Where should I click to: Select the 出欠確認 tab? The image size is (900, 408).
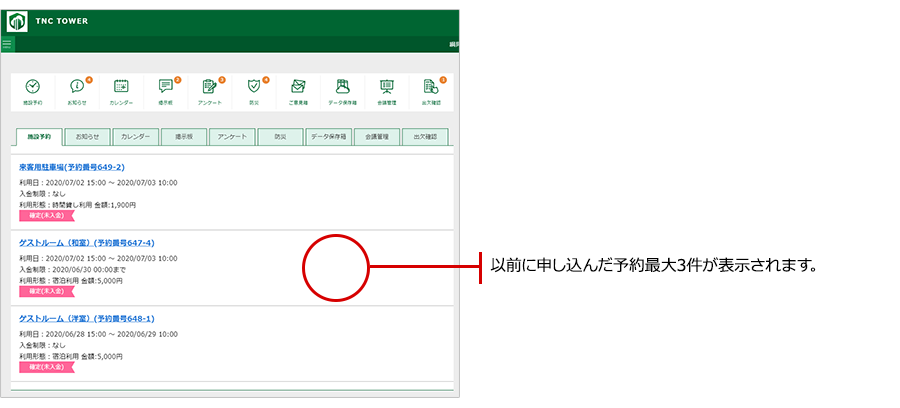[x=425, y=137]
